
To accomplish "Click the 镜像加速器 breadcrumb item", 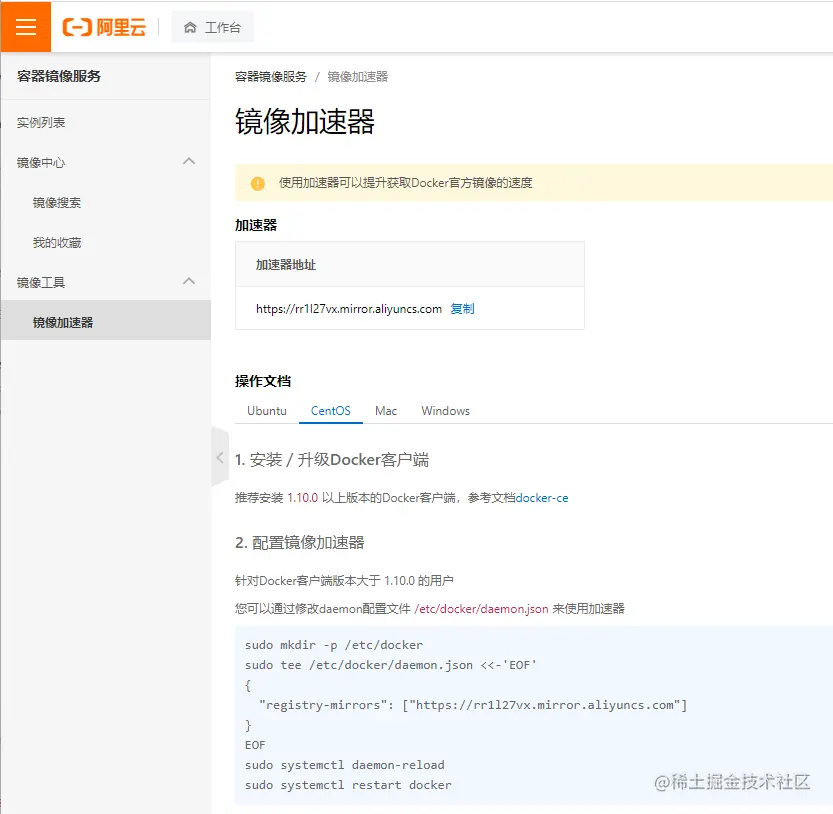I will pyautogui.click(x=358, y=77).
